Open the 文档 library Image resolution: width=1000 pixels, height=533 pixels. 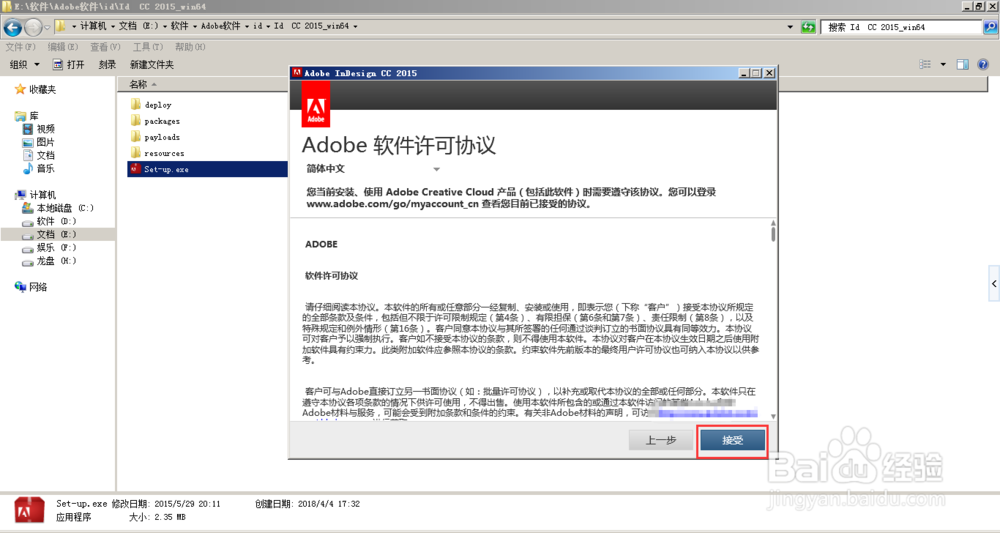pos(38,155)
